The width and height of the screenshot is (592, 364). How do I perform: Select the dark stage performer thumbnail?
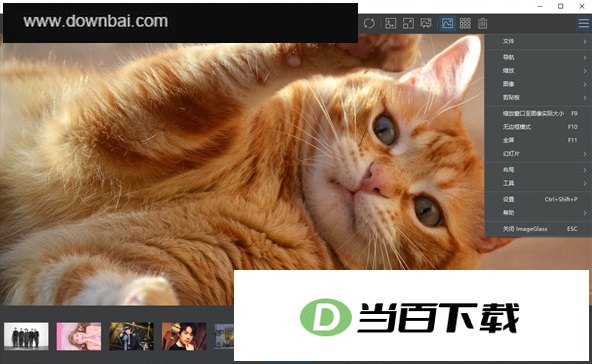pyautogui.click(x=131, y=336)
